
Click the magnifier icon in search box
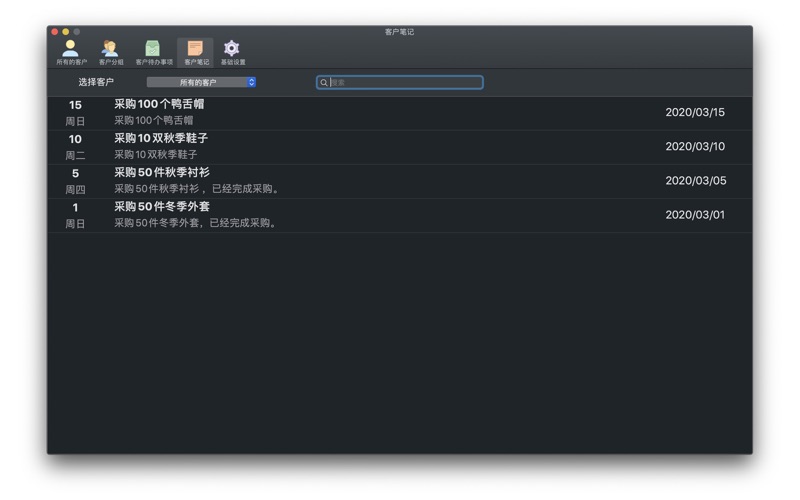click(x=323, y=83)
